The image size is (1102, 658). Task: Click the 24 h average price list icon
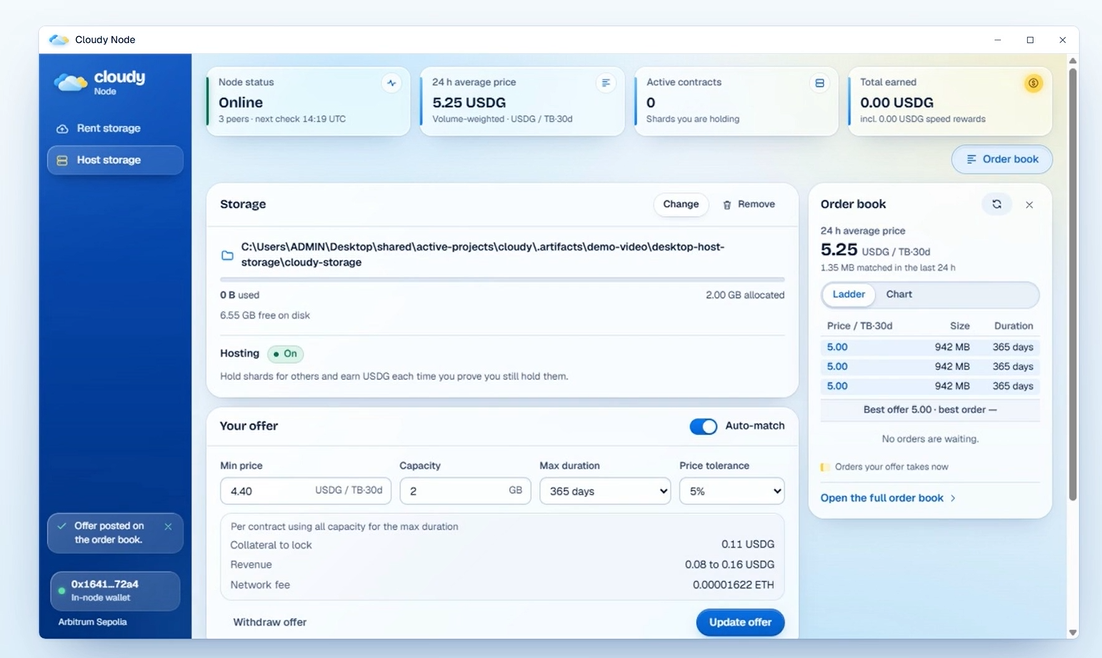click(605, 83)
